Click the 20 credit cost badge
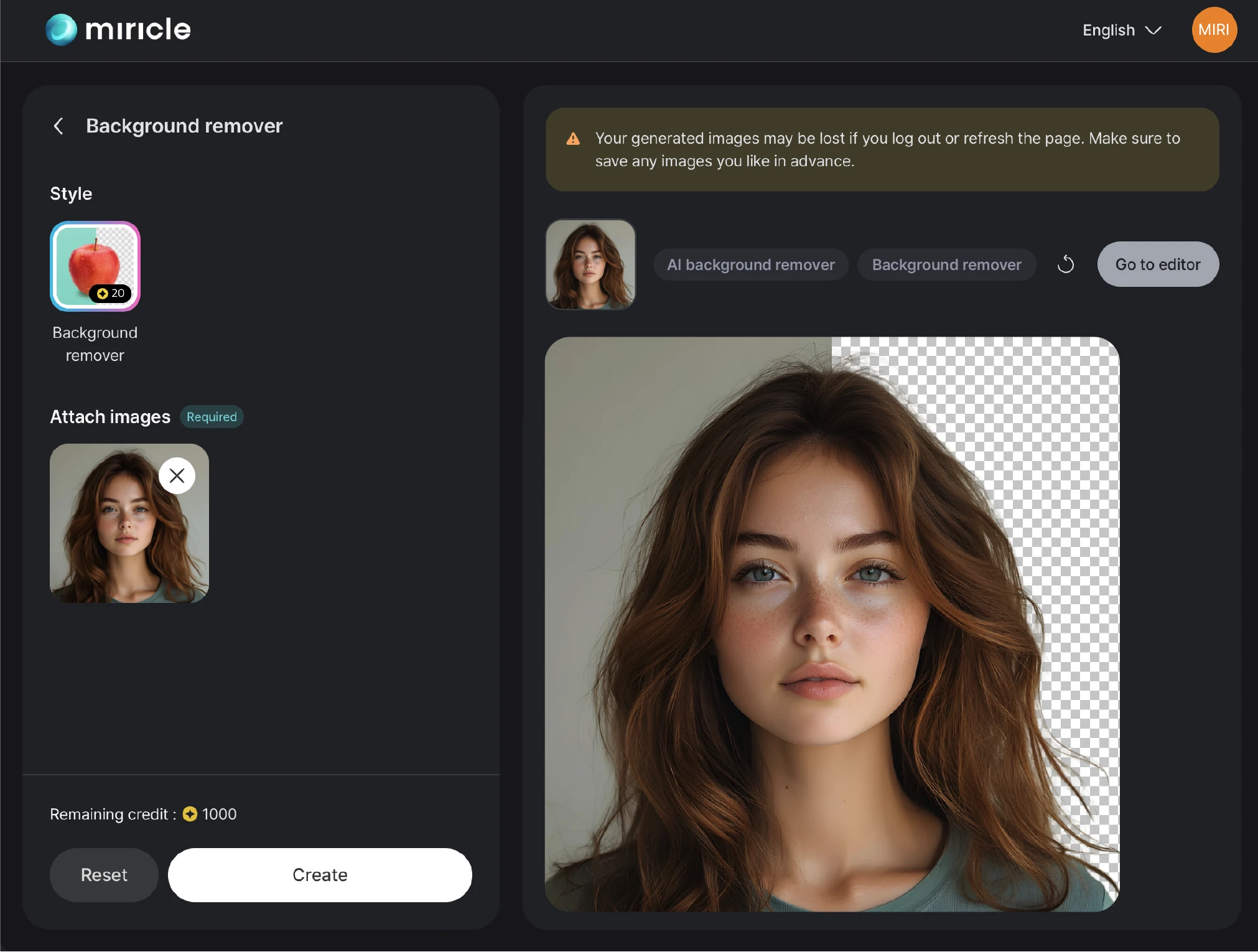 point(111,293)
